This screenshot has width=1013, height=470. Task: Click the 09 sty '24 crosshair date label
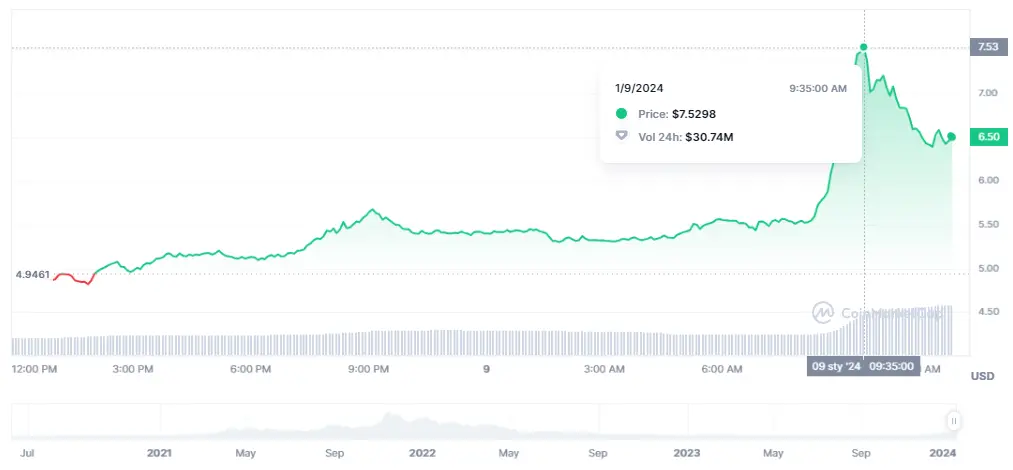(x=835, y=366)
